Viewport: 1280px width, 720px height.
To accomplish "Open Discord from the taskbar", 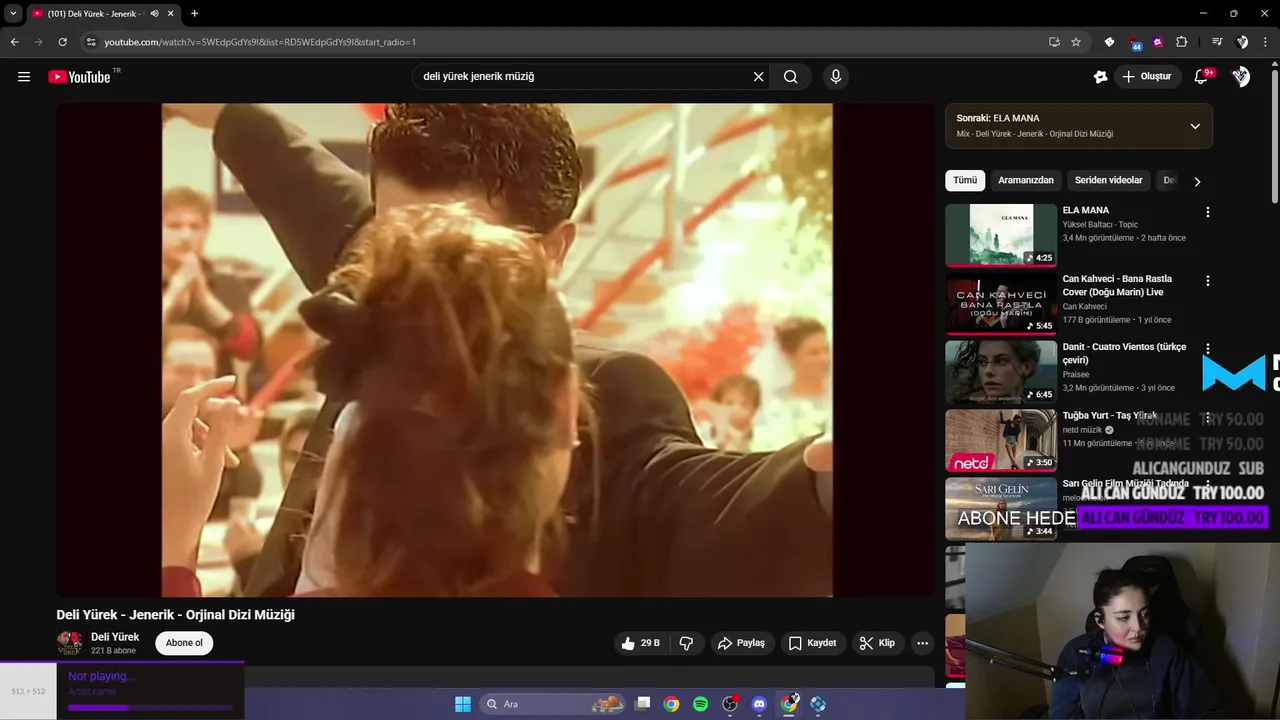I will (x=759, y=704).
